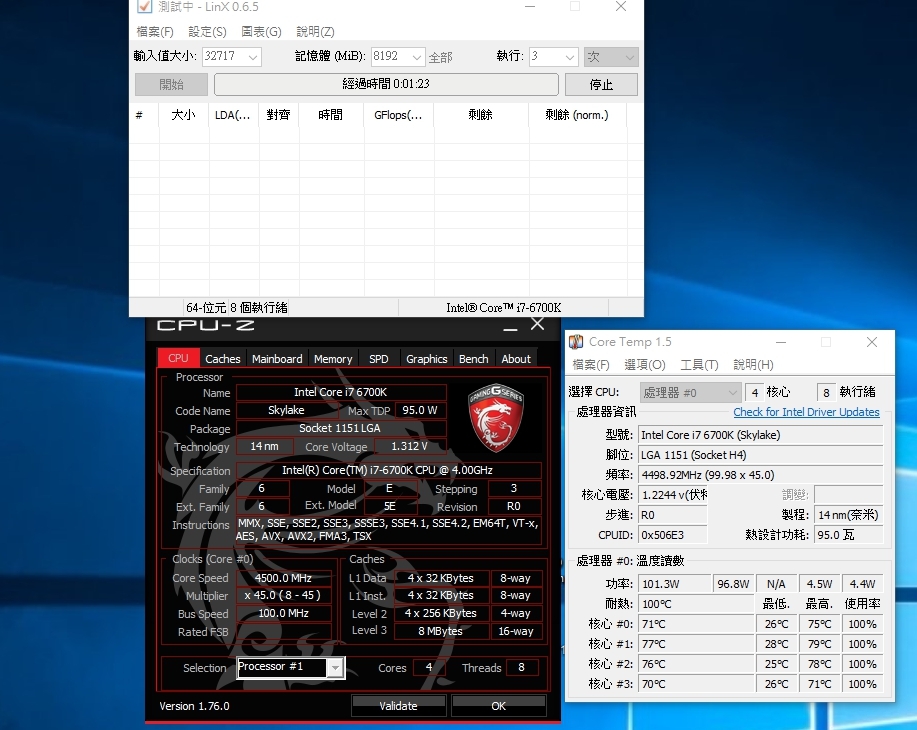Switch to the CPU tab in CPU-Z
The height and width of the screenshot is (730, 917).
click(x=178, y=359)
